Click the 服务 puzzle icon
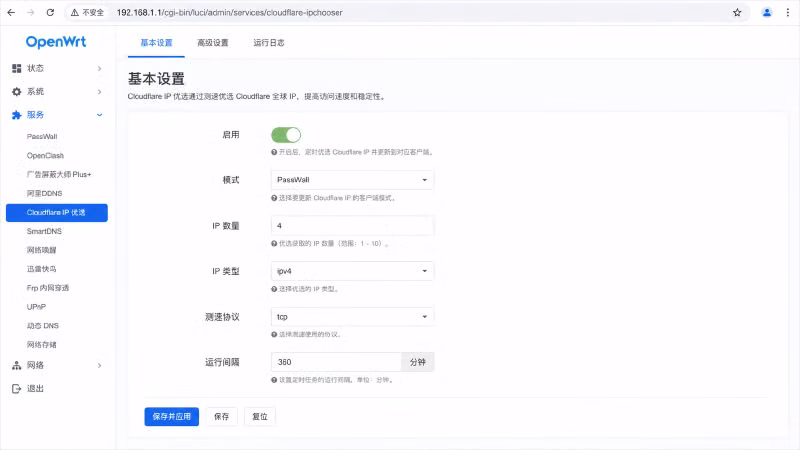The height and width of the screenshot is (450, 800). coord(16,115)
